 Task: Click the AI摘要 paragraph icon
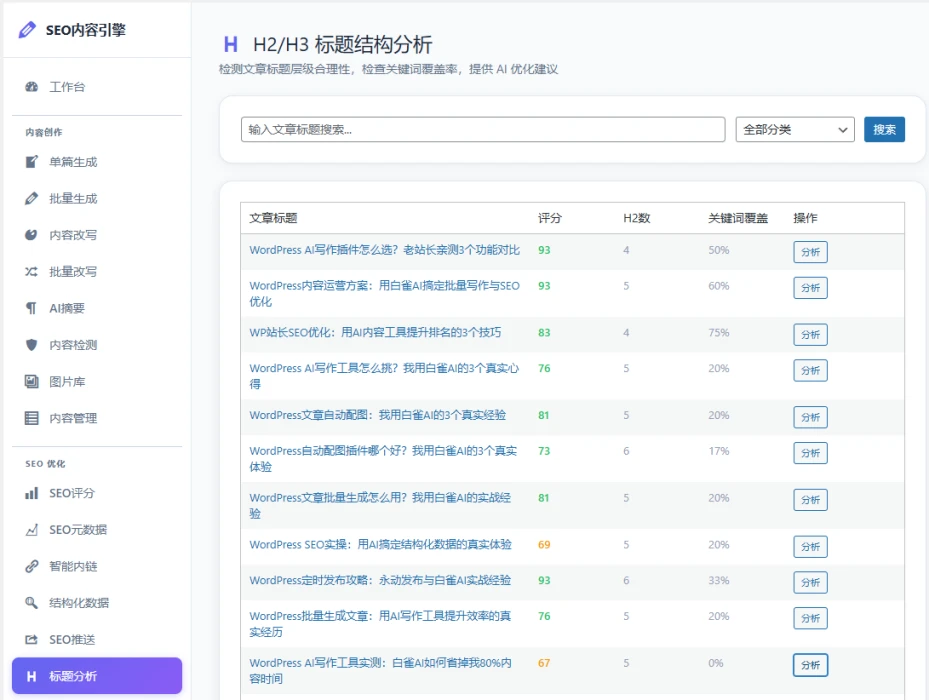click(x=31, y=308)
